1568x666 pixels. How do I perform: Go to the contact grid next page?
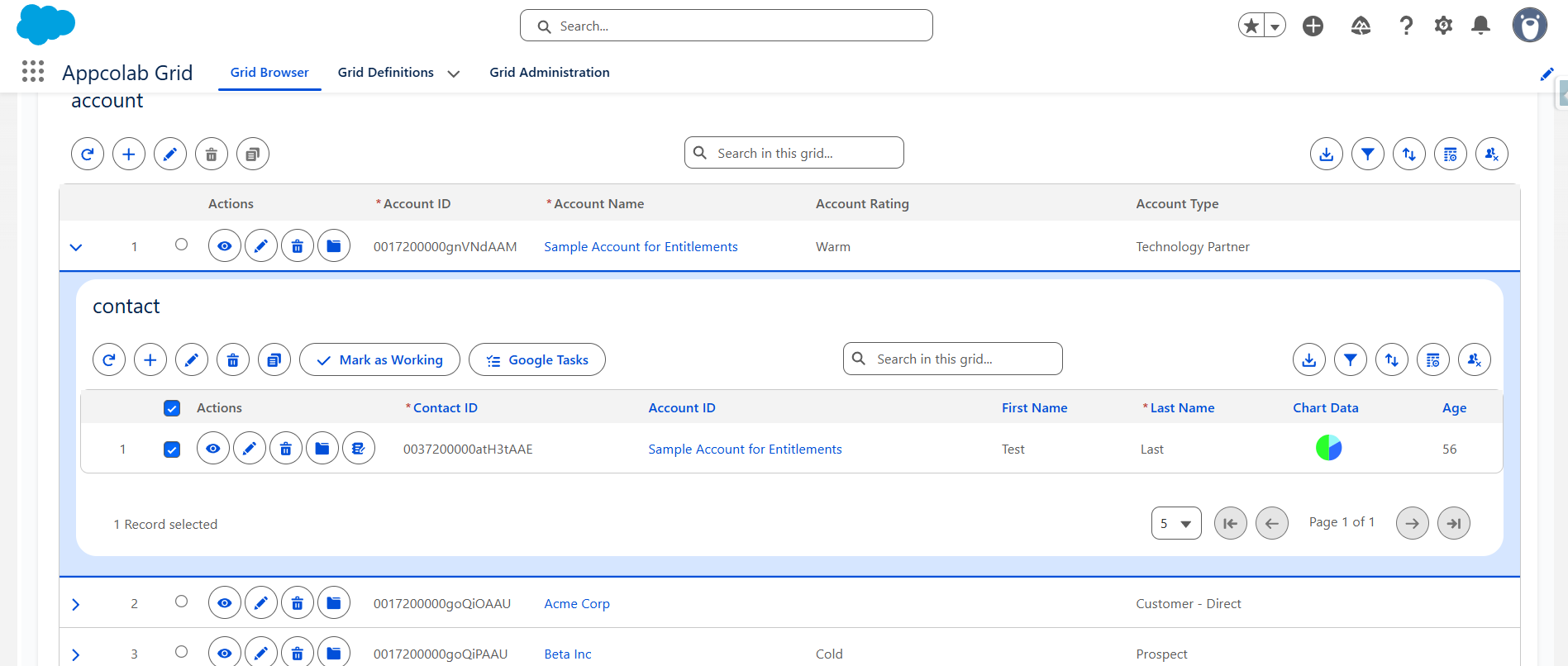(1413, 523)
